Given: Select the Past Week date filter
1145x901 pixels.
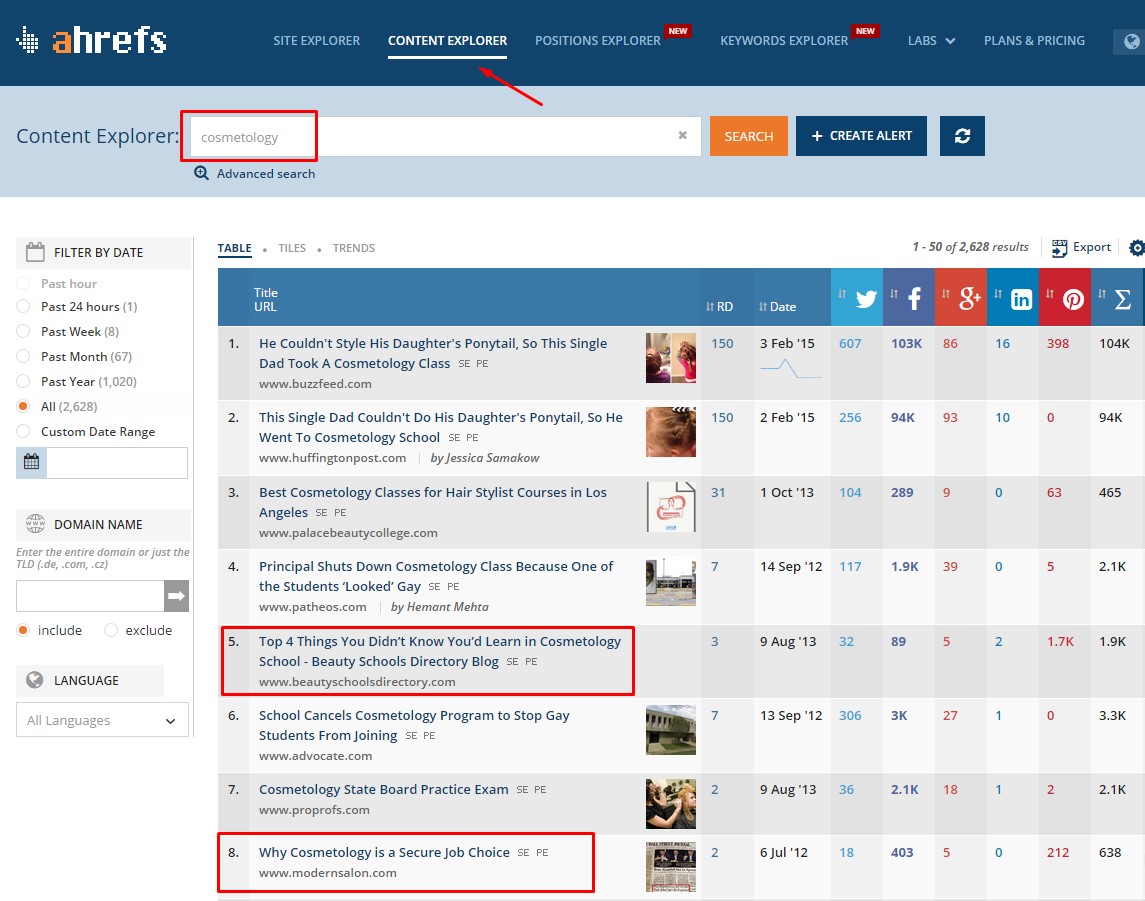Looking at the screenshot, I should click(x=23, y=331).
